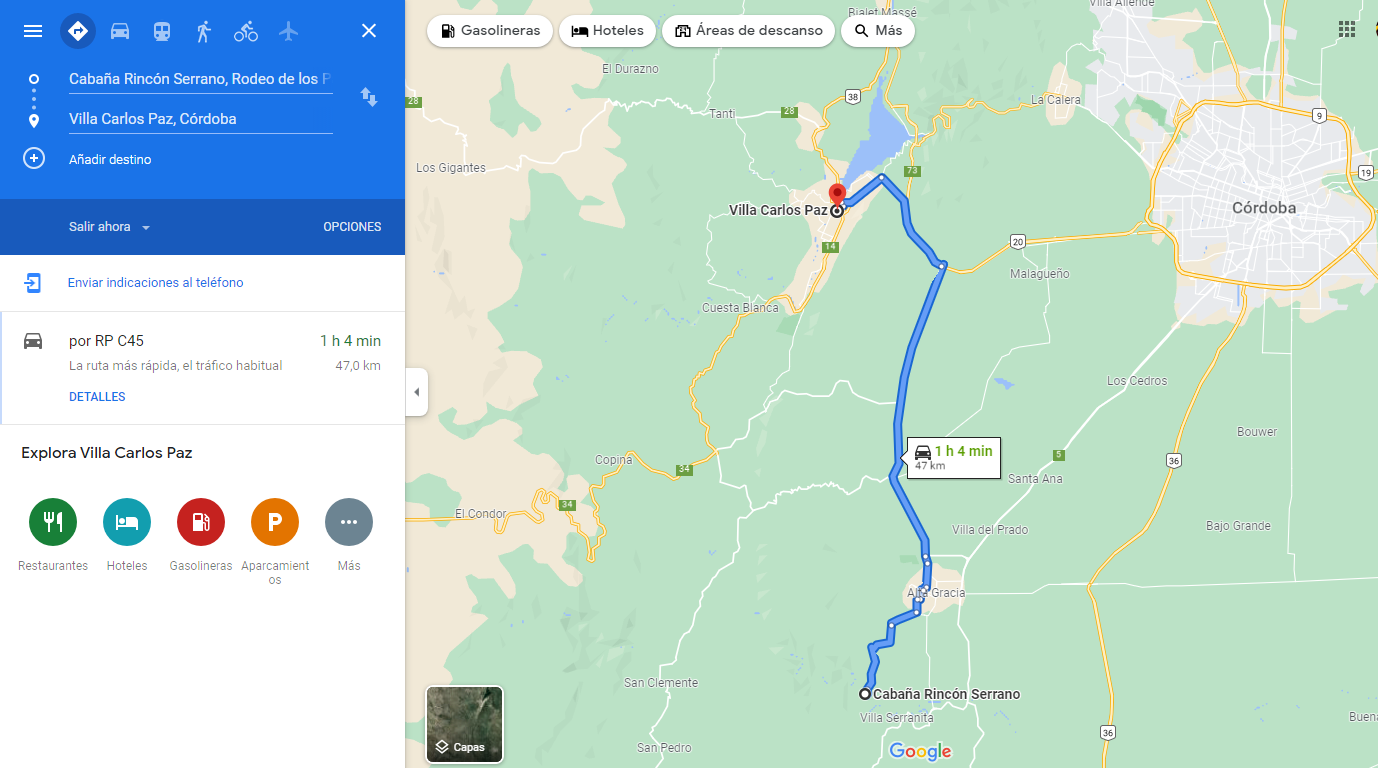Expand the Salir ahora departure dropdown
Viewport: 1378px width, 768px height.
(110, 227)
